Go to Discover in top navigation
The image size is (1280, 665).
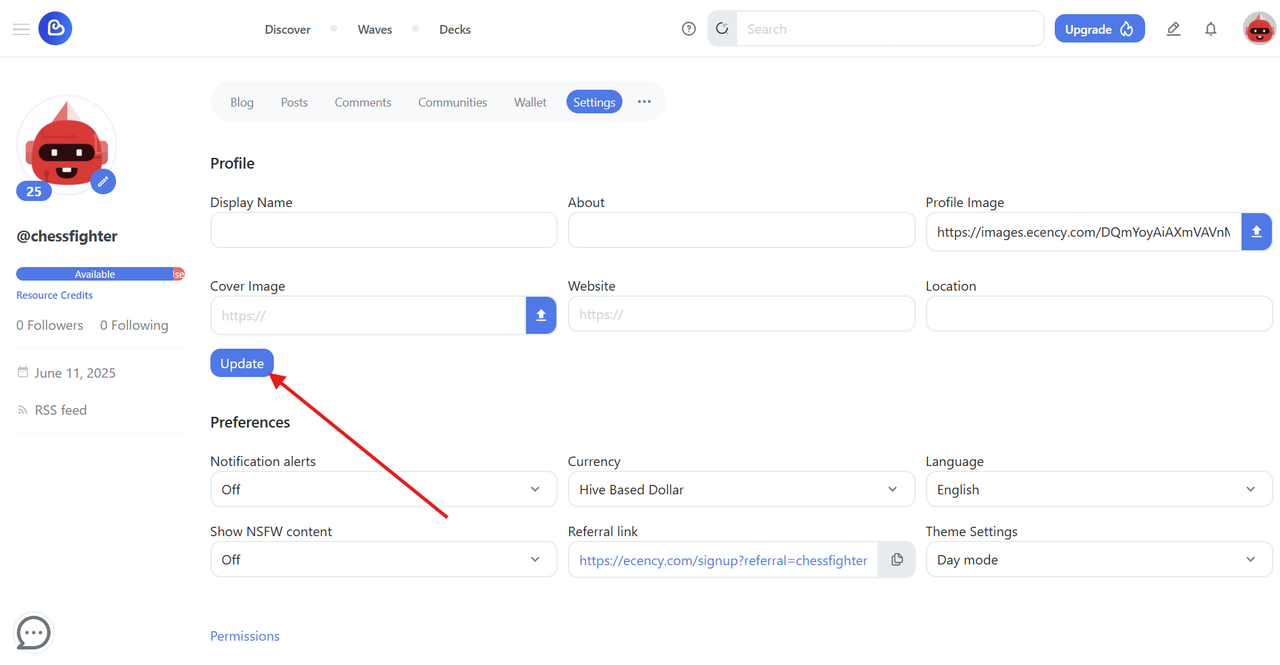(288, 29)
